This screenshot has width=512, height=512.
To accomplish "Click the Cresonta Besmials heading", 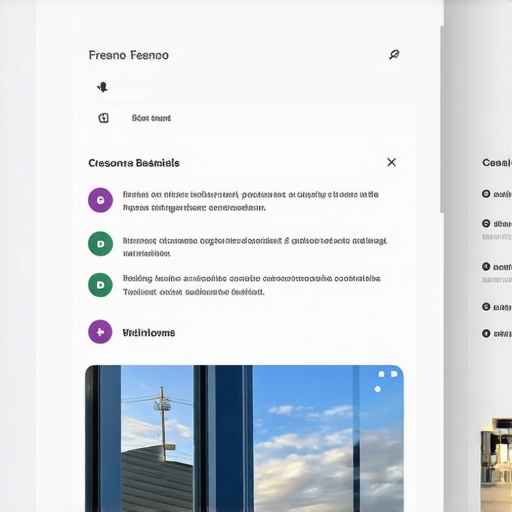I will [134, 163].
